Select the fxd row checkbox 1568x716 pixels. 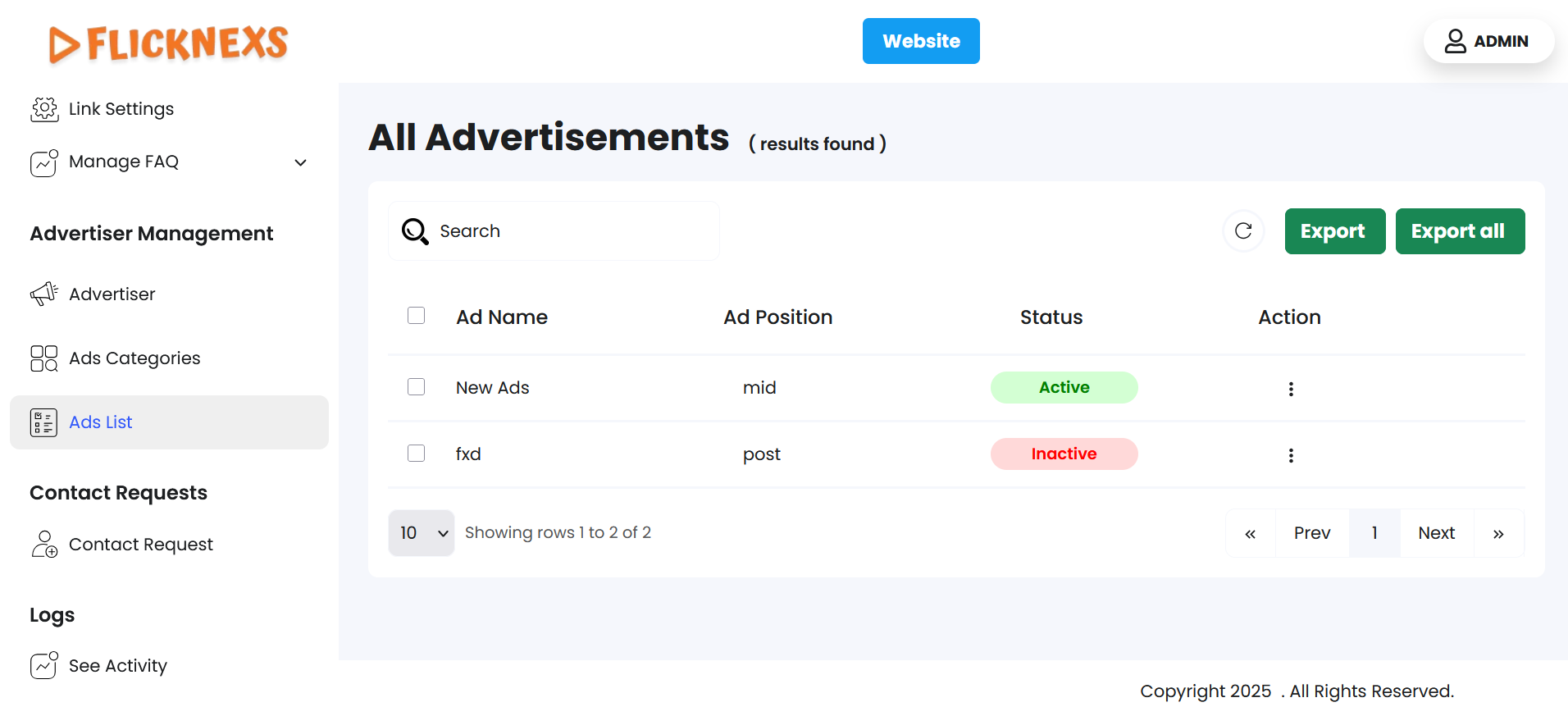tap(417, 453)
